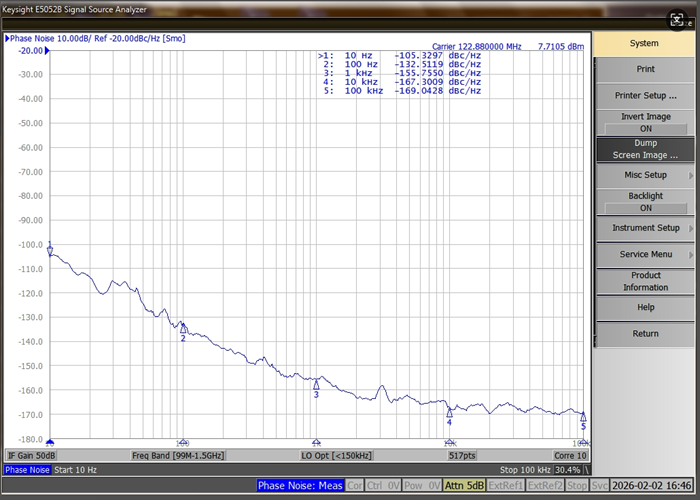This screenshot has height=500, width=700.
Task: Select marker 5 at trace end
Action: pyautogui.click(x=583, y=417)
